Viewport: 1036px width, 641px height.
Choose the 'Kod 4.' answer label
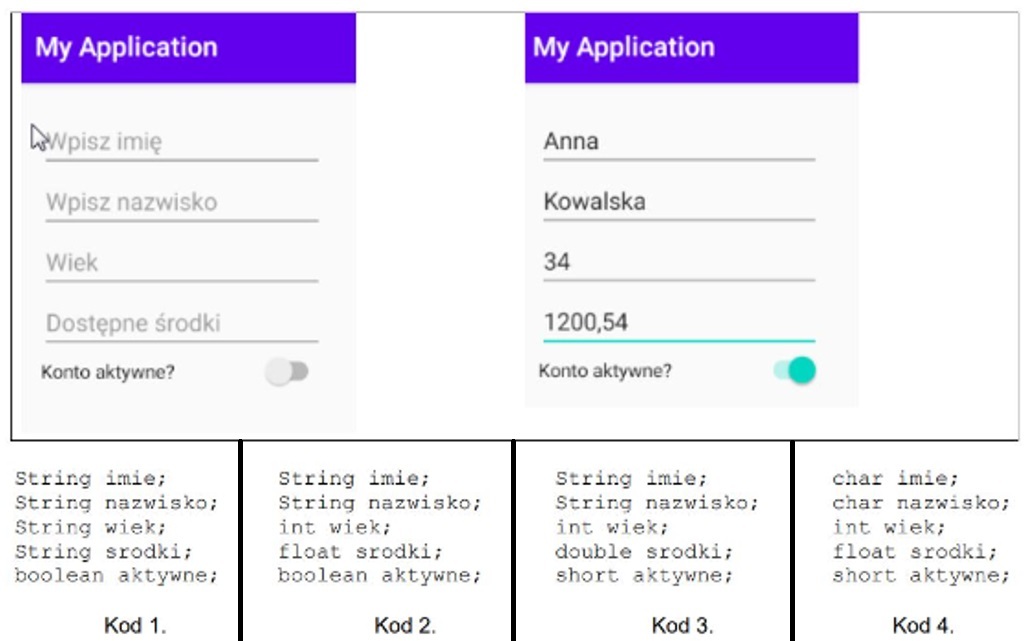pyautogui.click(x=923, y=624)
